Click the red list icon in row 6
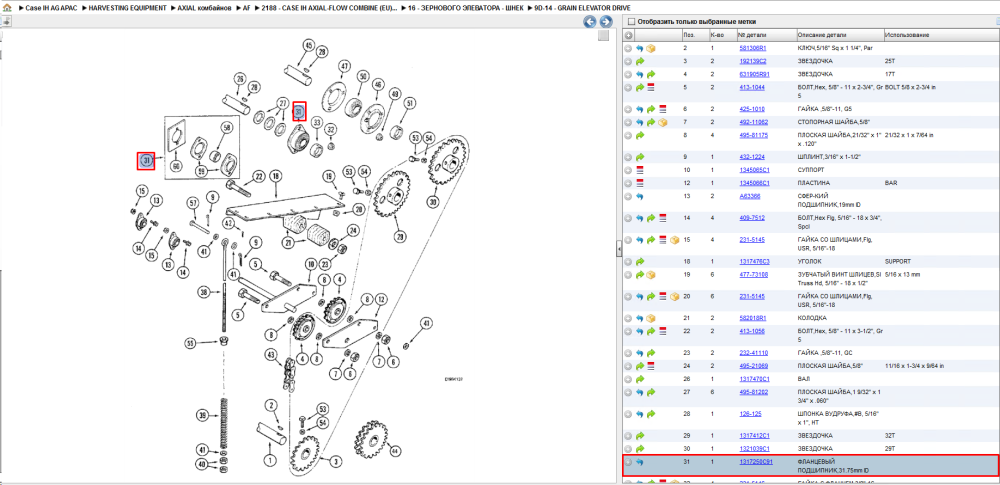The image size is (1000, 485). coord(663,109)
